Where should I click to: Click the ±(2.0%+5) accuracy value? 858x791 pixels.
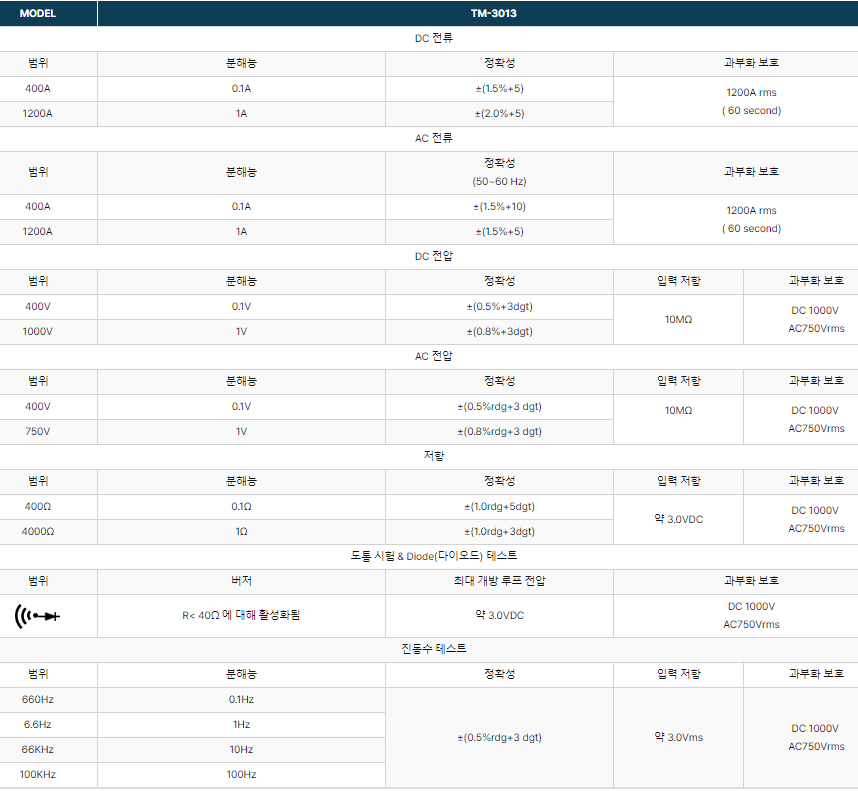coord(499,113)
